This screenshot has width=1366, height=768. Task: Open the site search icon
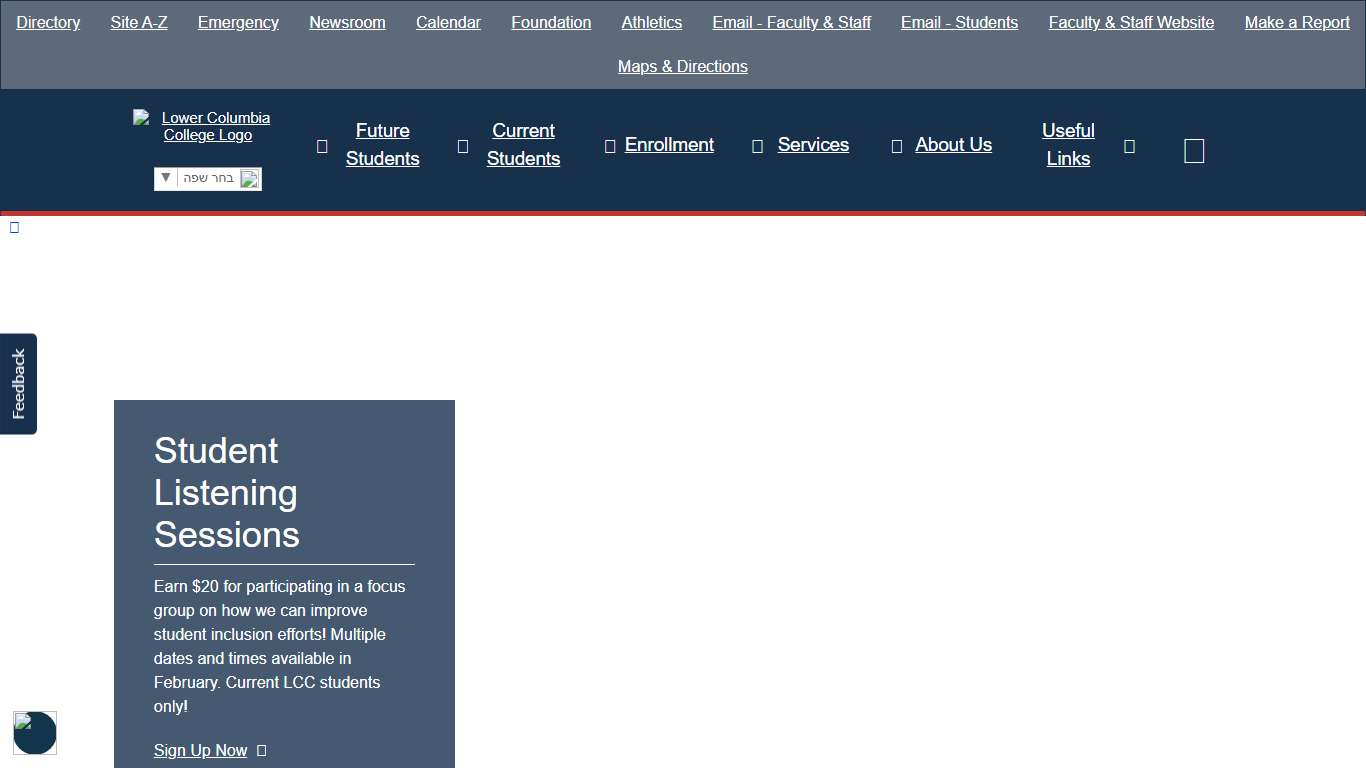1194,151
